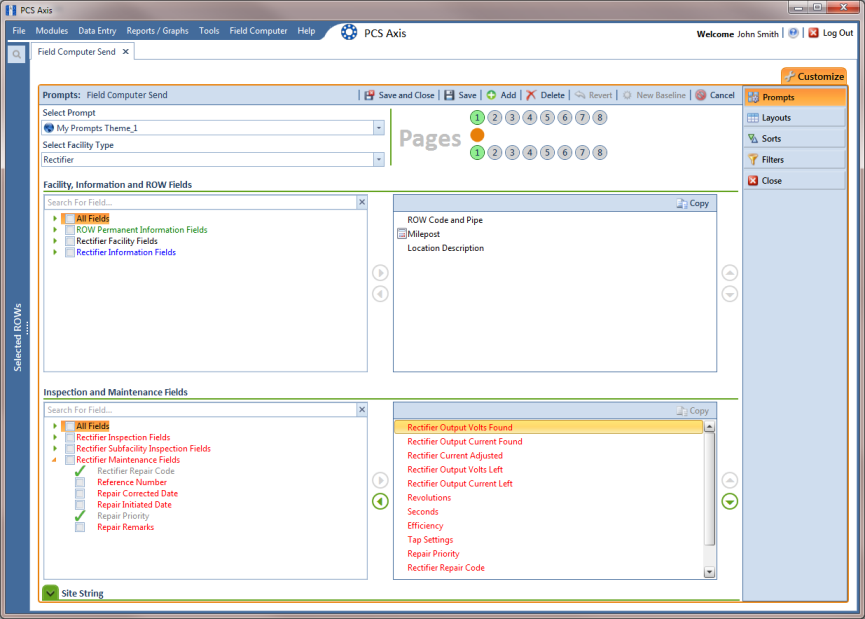
Task: Expand Rectifier Subfacility Inspection Fields node
Action: click(55, 449)
